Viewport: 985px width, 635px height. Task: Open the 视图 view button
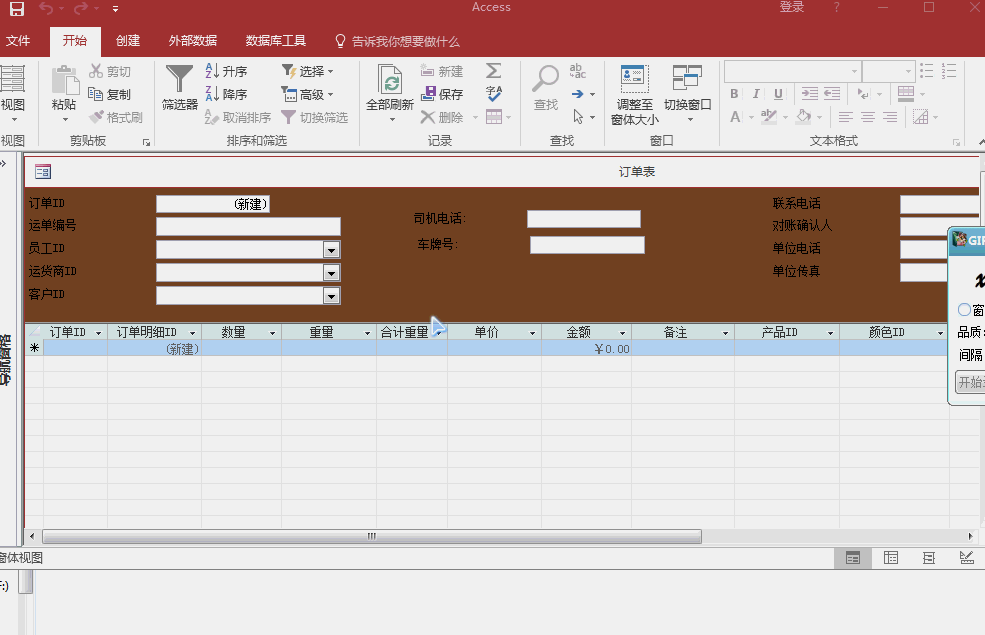pos(12,94)
